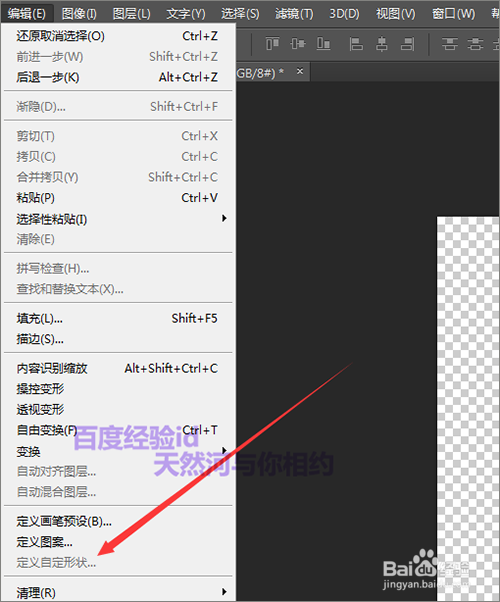
Task: Select the 自动混合图层... menu entry
Action: click(118, 492)
